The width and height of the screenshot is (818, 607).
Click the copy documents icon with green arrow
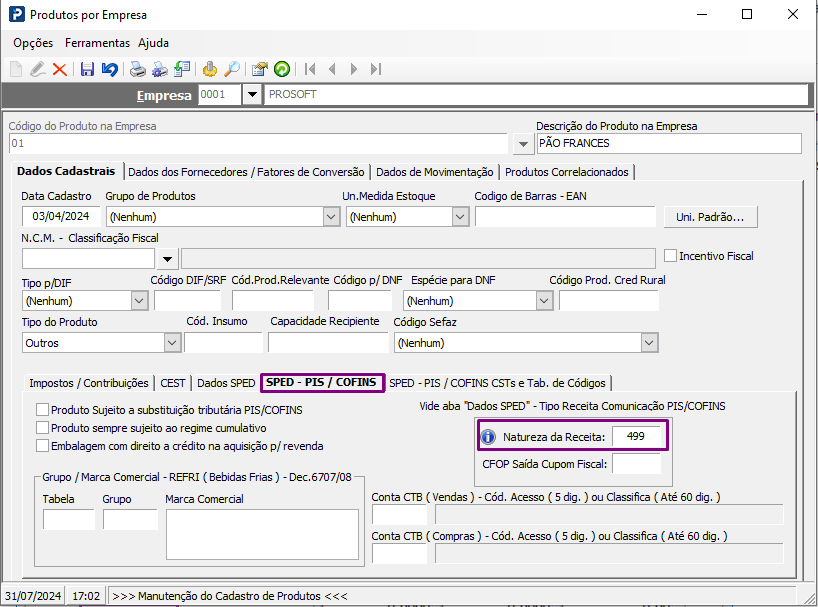[182, 69]
